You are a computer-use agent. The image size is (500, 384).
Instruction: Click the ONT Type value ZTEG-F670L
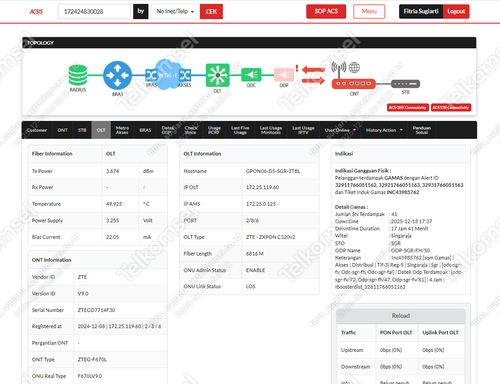pos(92,360)
